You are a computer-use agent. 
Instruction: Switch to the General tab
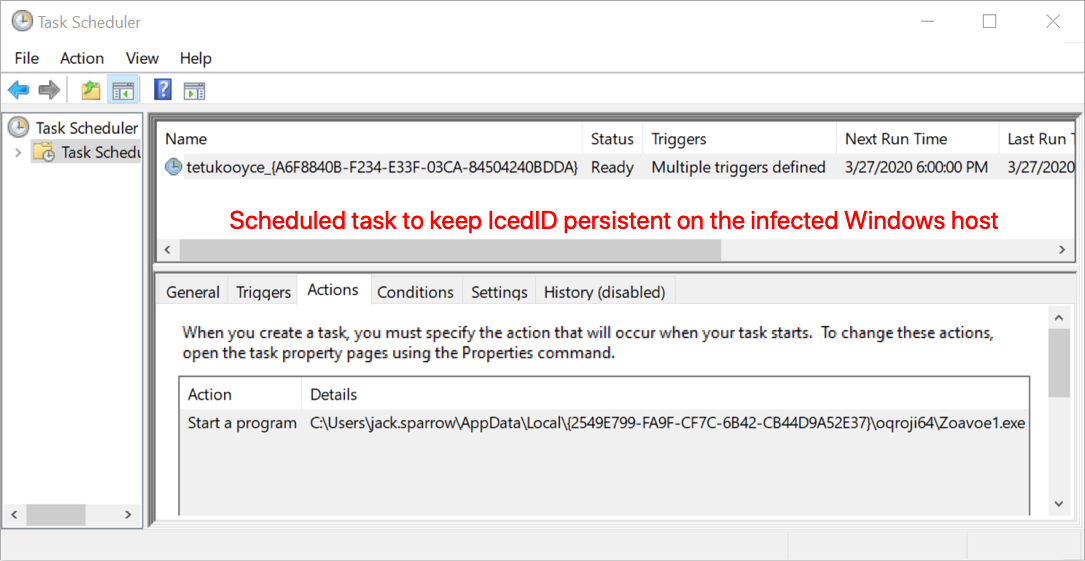coord(193,292)
